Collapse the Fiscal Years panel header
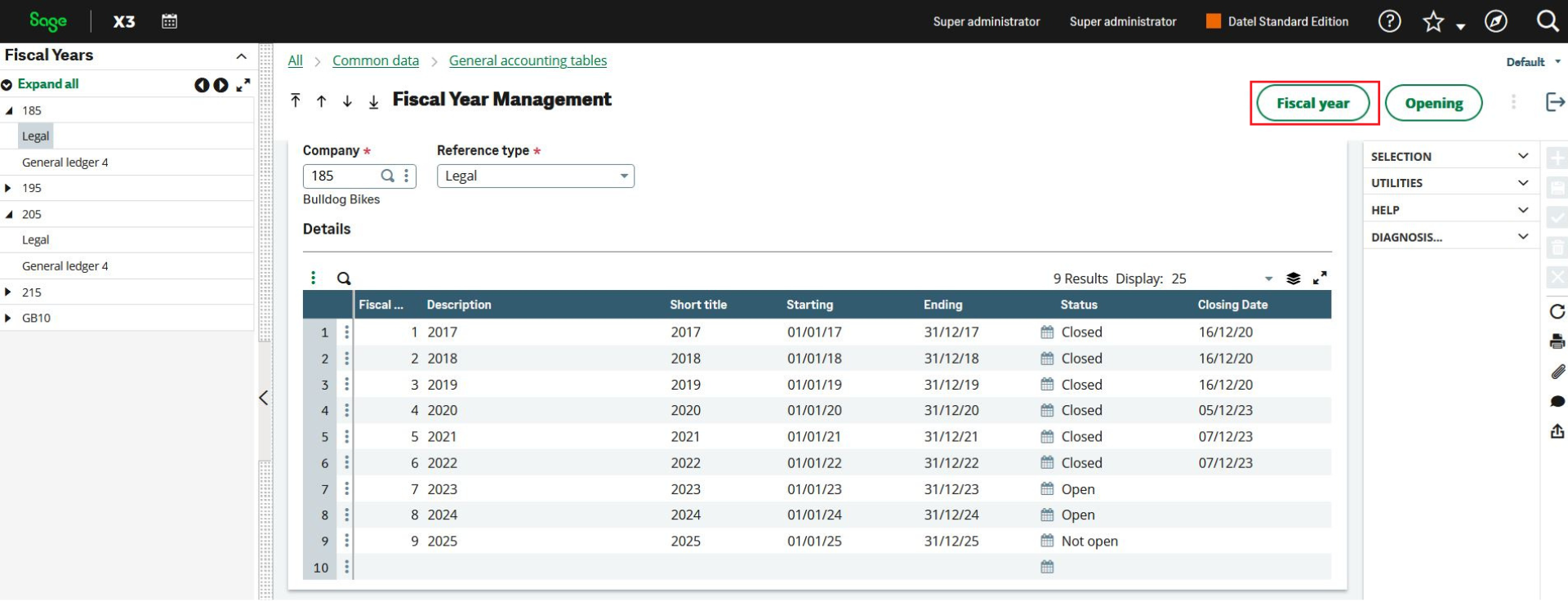The image size is (1568, 602). [x=241, y=56]
